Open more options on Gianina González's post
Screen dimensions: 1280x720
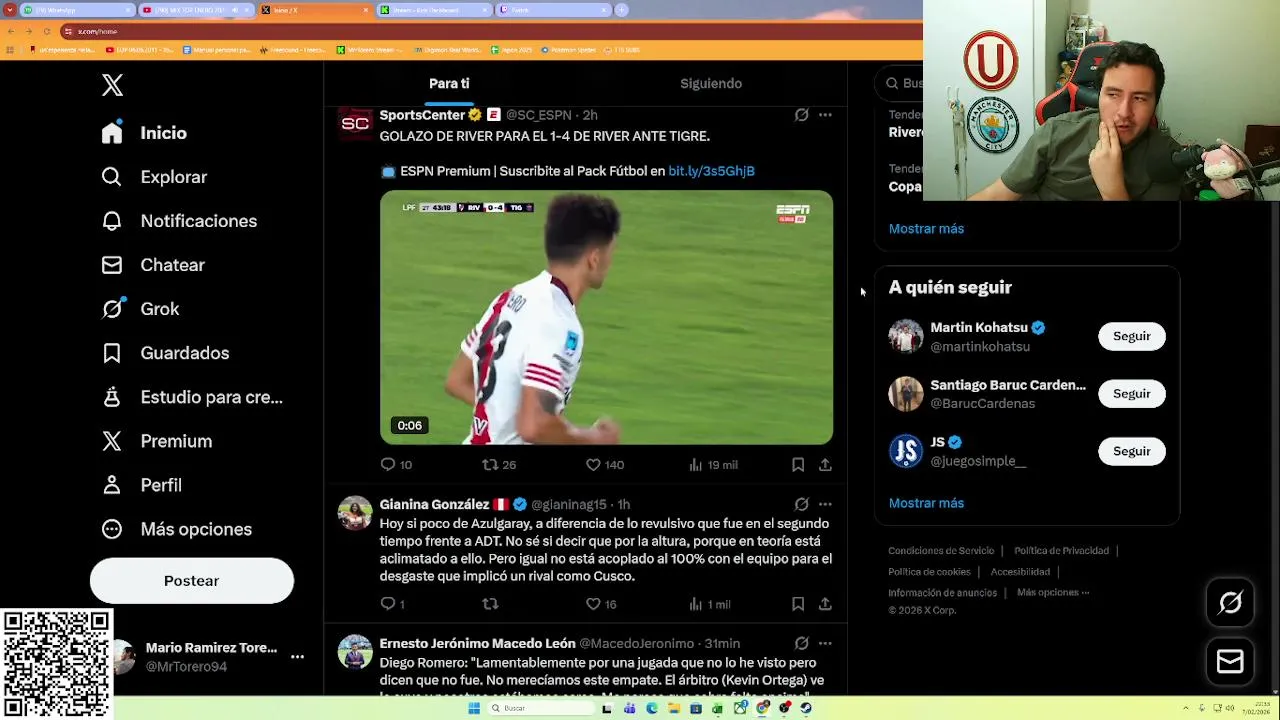coord(825,505)
